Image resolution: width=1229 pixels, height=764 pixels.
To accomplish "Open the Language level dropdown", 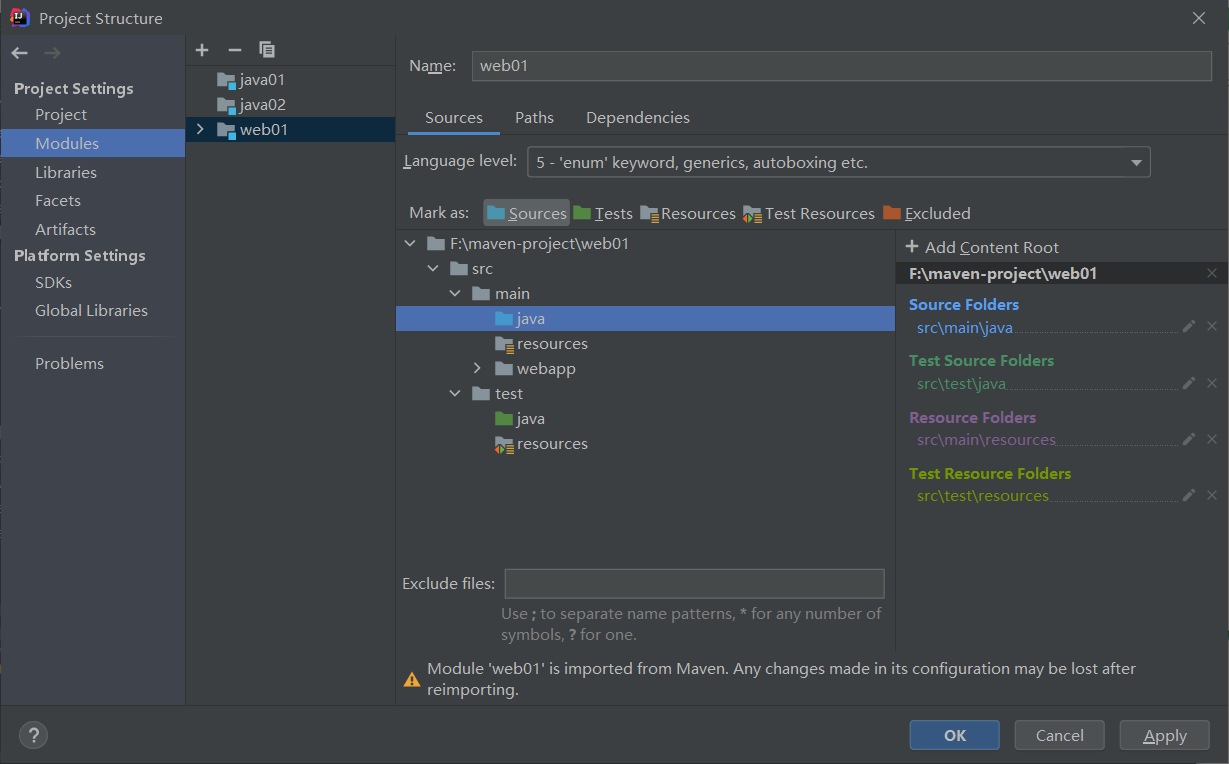I will (x=839, y=162).
